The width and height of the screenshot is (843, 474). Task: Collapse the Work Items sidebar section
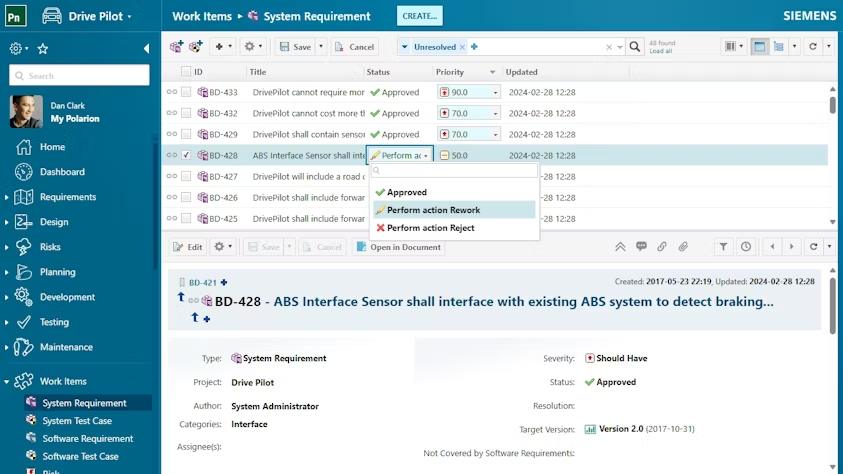6,382
